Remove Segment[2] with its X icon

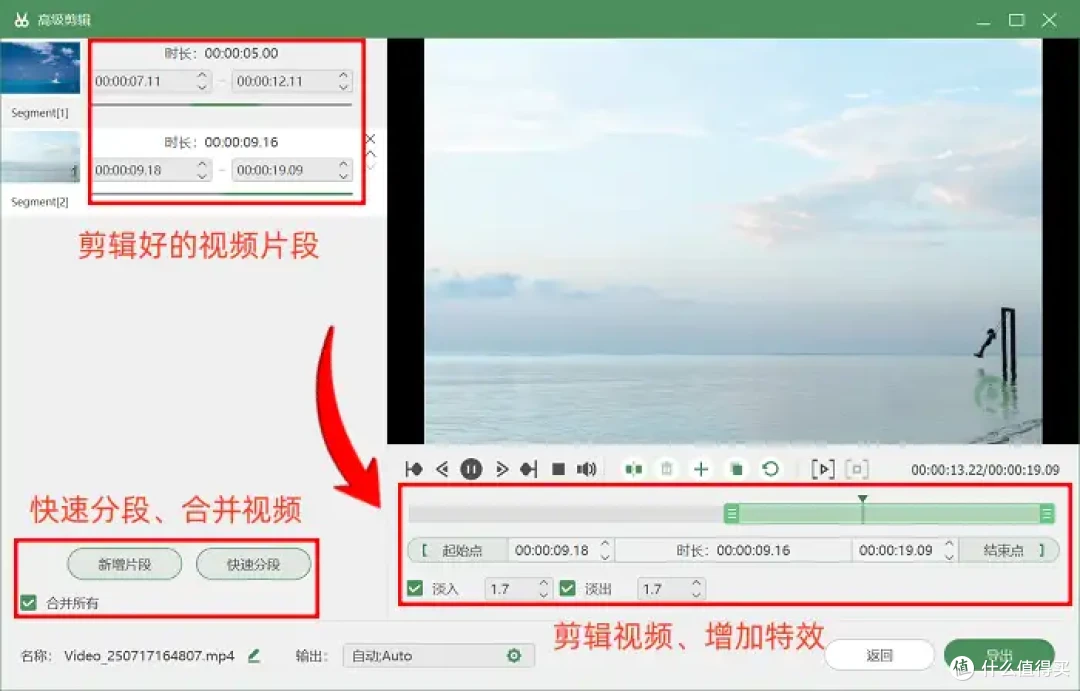371,139
